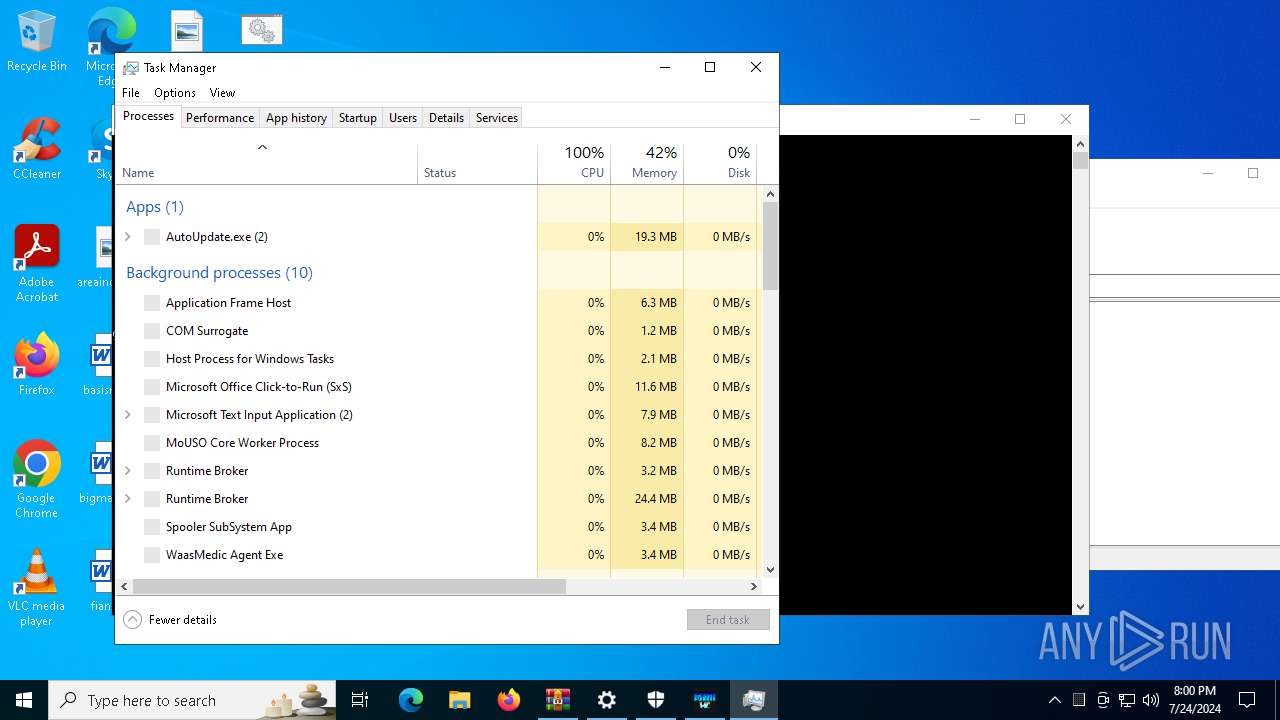Click the Spooler SubSystem App icon
This screenshot has height=720, width=1280.
152,527
